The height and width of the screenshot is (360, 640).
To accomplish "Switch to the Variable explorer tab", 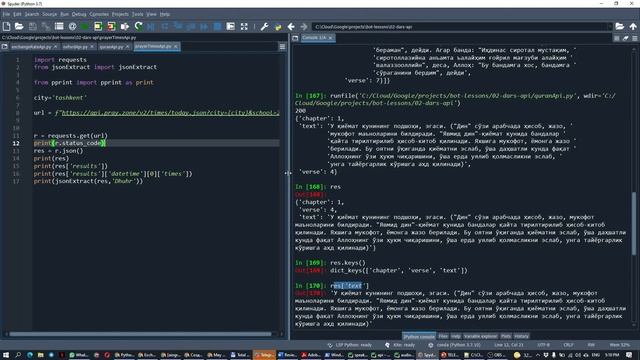I will tap(480, 336).
